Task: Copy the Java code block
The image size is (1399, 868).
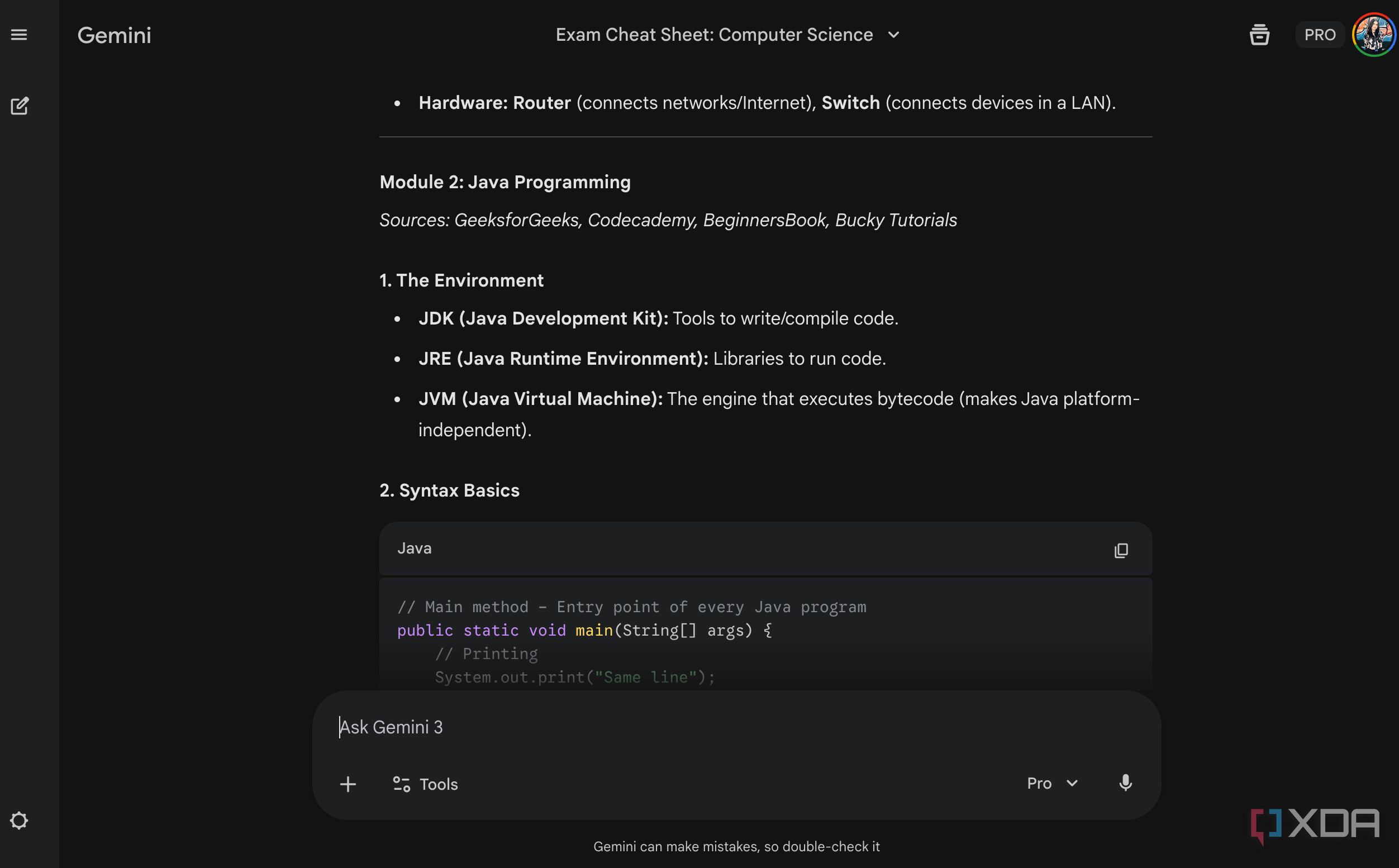Action: point(1121,550)
